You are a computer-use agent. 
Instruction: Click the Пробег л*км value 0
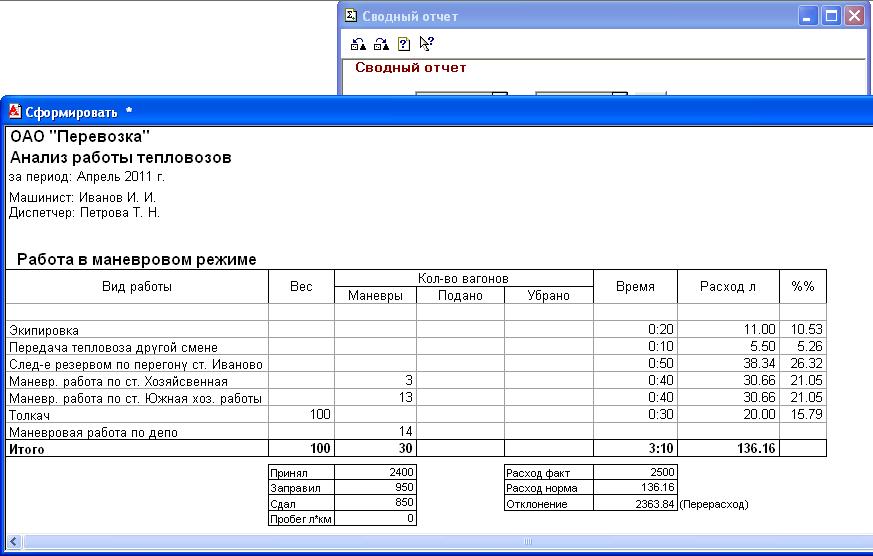pyautogui.click(x=410, y=519)
